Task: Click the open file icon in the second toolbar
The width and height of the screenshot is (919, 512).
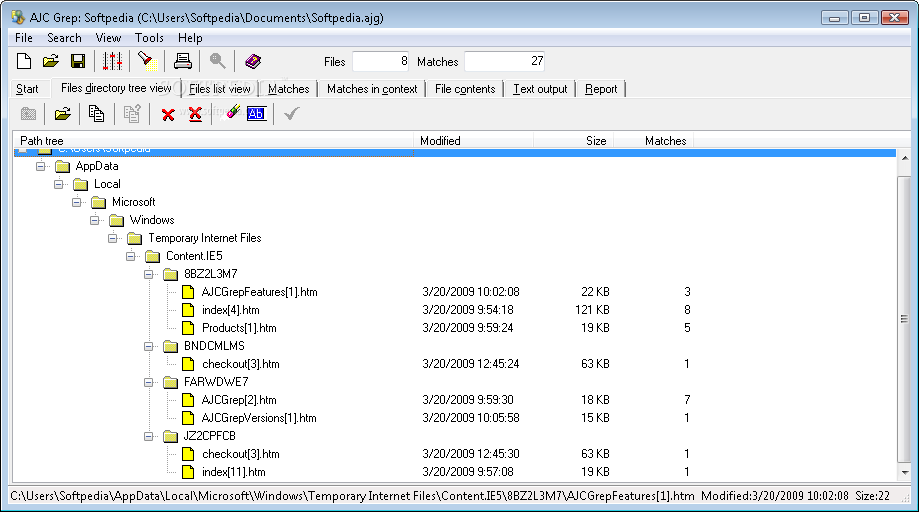Action: pyautogui.click(x=63, y=114)
